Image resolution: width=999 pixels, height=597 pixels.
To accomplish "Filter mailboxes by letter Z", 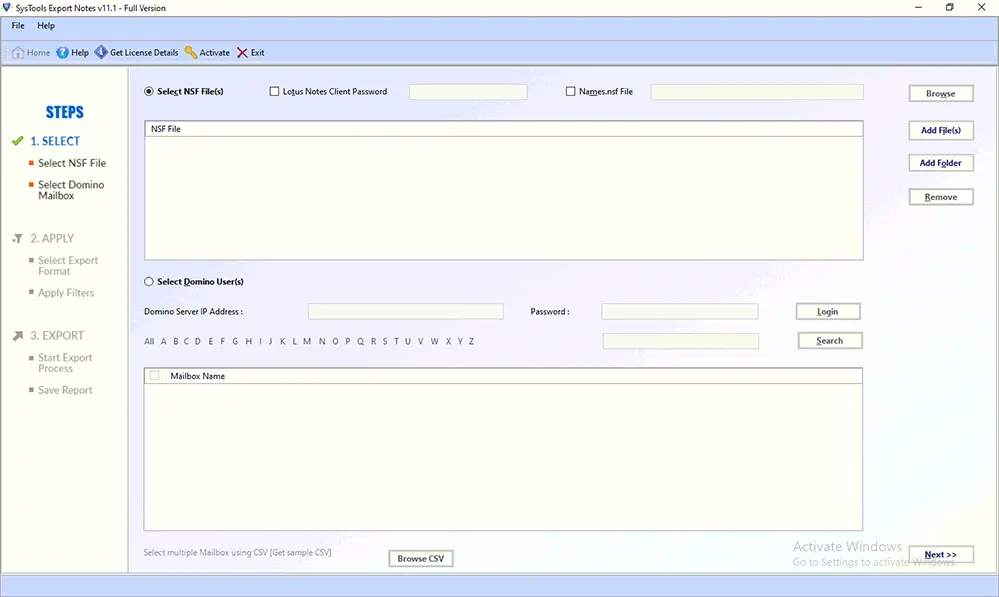I will pos(471,342).
